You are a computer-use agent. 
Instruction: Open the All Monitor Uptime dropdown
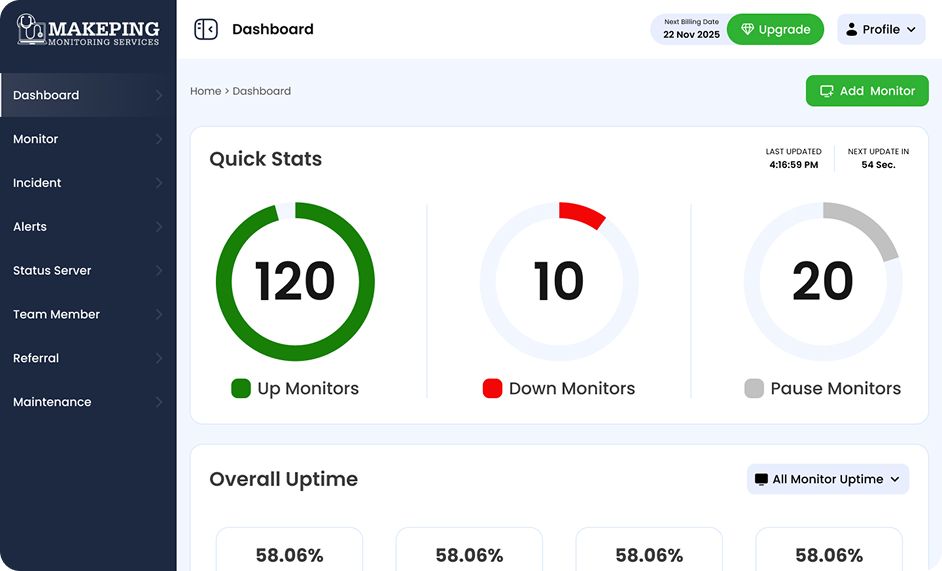828,479
